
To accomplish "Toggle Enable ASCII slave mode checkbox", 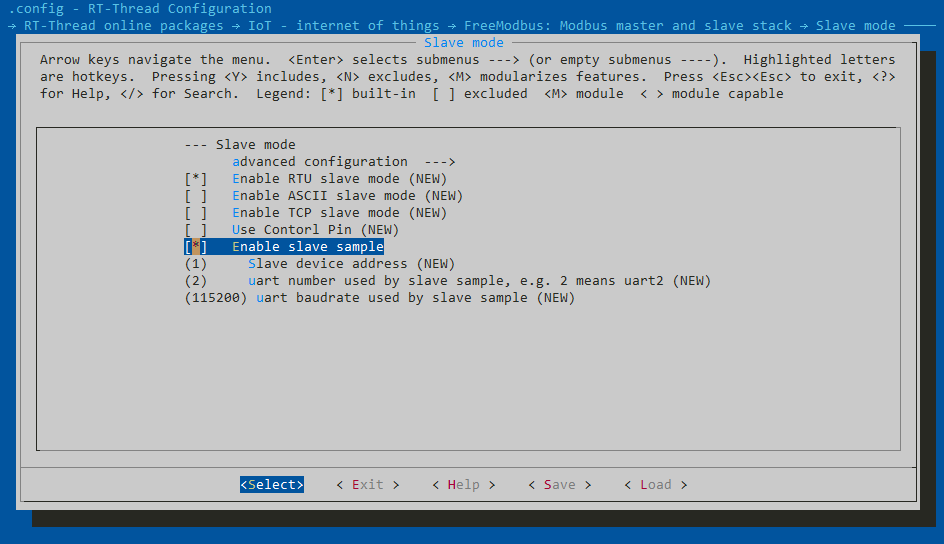I will [196, 196].
